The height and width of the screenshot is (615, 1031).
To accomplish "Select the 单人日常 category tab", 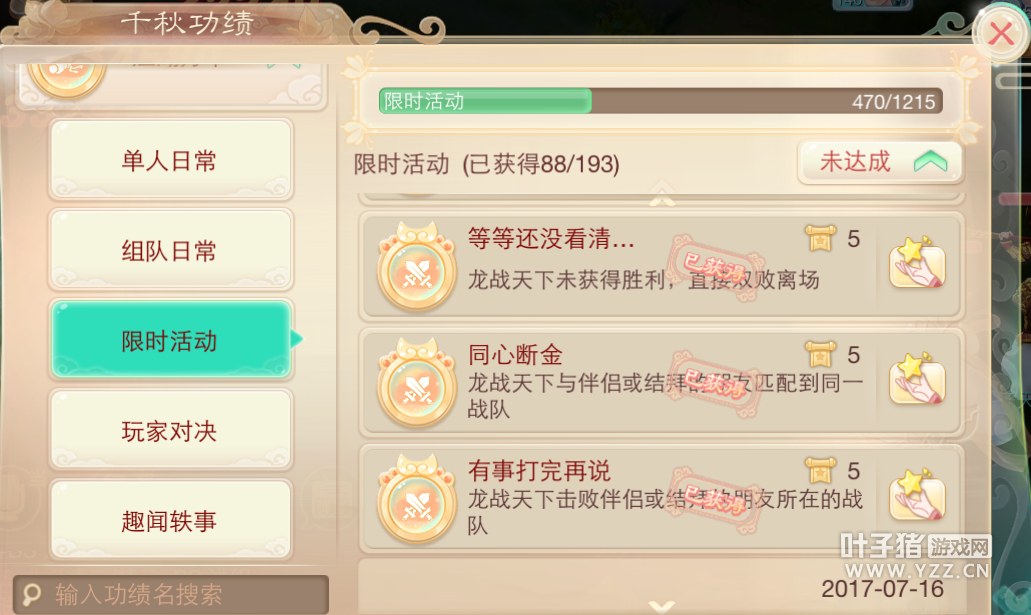I will tap(170, 160).
